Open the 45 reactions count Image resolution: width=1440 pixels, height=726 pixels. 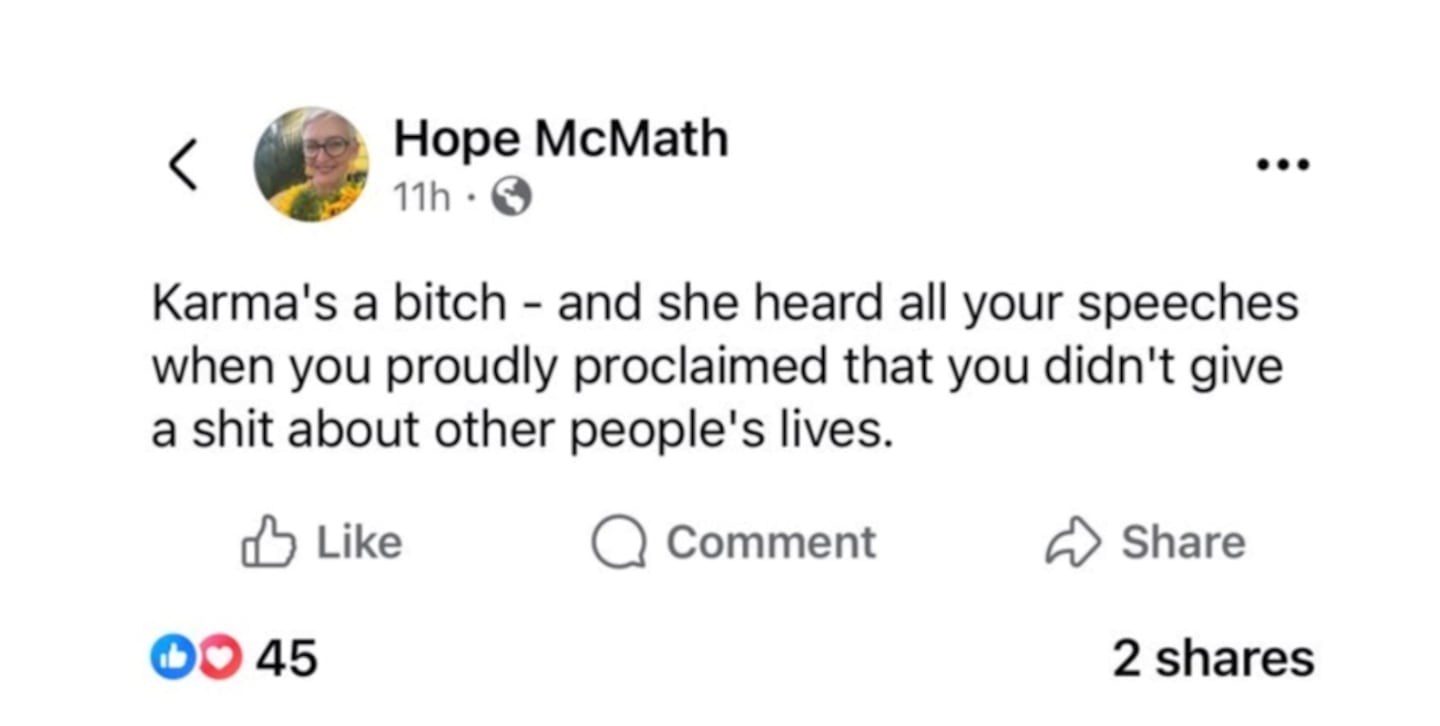tap(287, 659)
